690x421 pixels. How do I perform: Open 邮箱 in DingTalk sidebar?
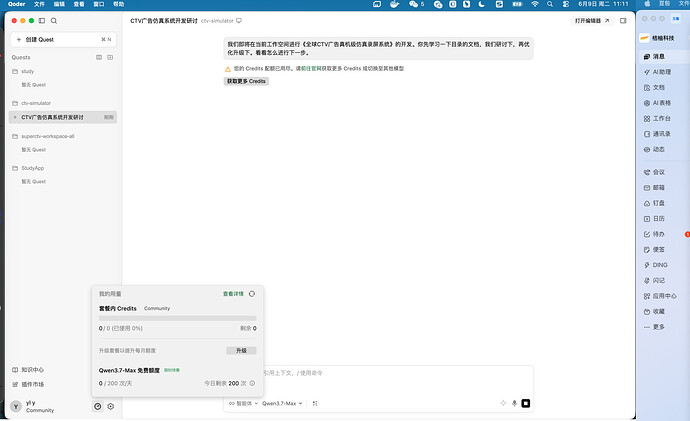(655, 187)
